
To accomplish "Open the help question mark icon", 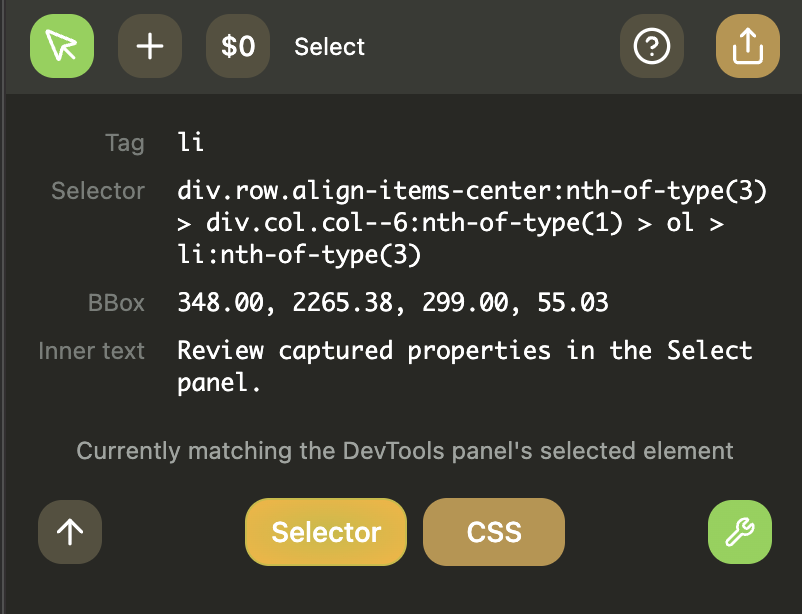I will [652, 46].
